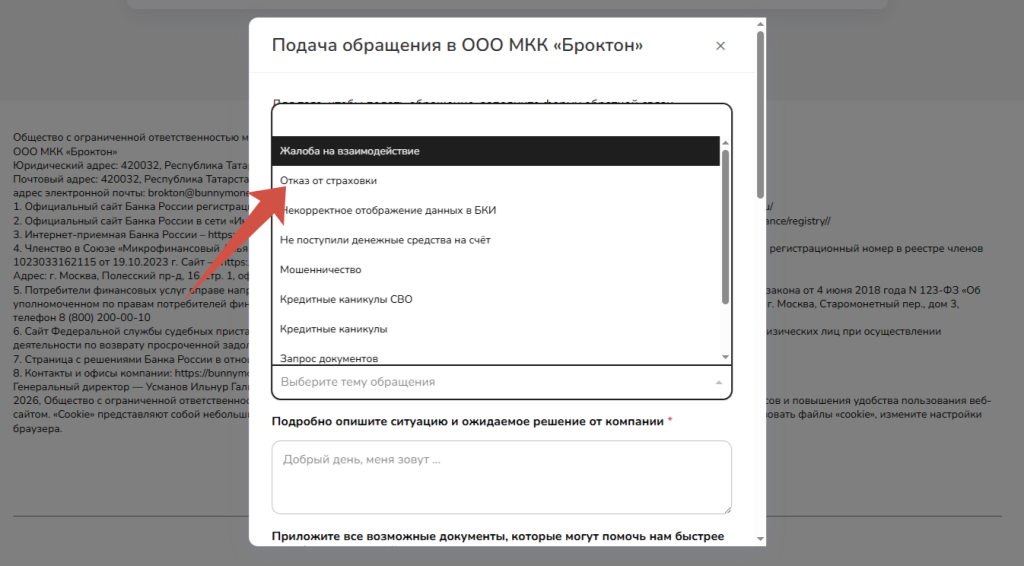Choose Мошенничество topic
Viewport: 1024px width, 566px height.
(x=496, y=270)
